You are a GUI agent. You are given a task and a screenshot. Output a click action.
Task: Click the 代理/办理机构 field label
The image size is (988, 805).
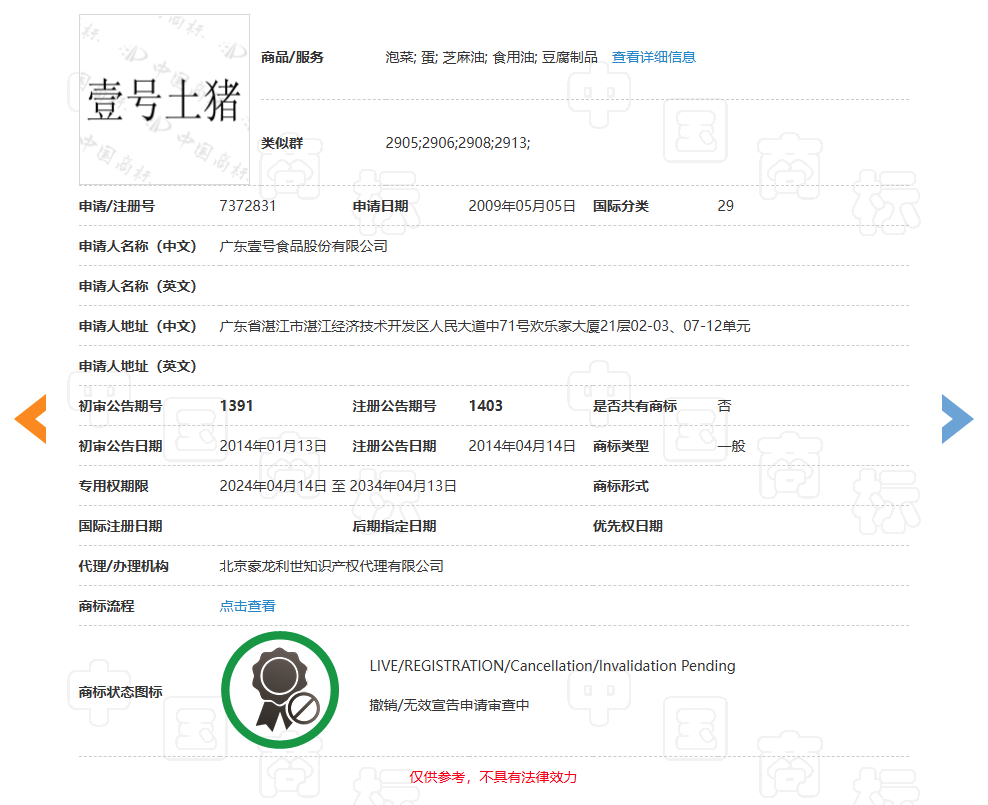[124, 566]
